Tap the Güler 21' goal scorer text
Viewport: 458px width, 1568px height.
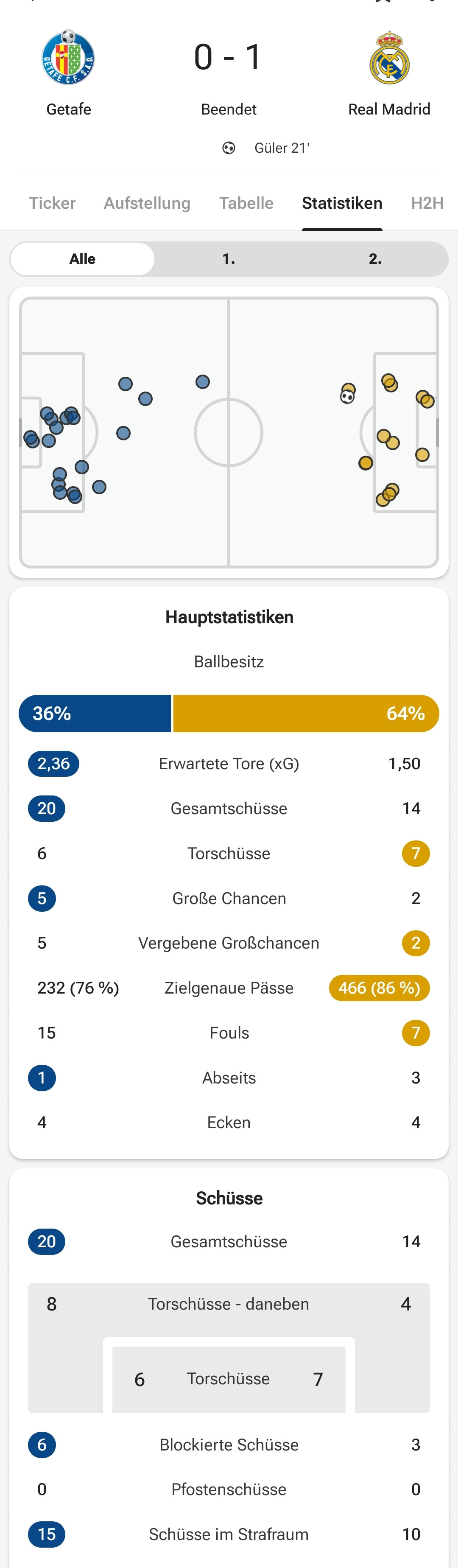282,148
